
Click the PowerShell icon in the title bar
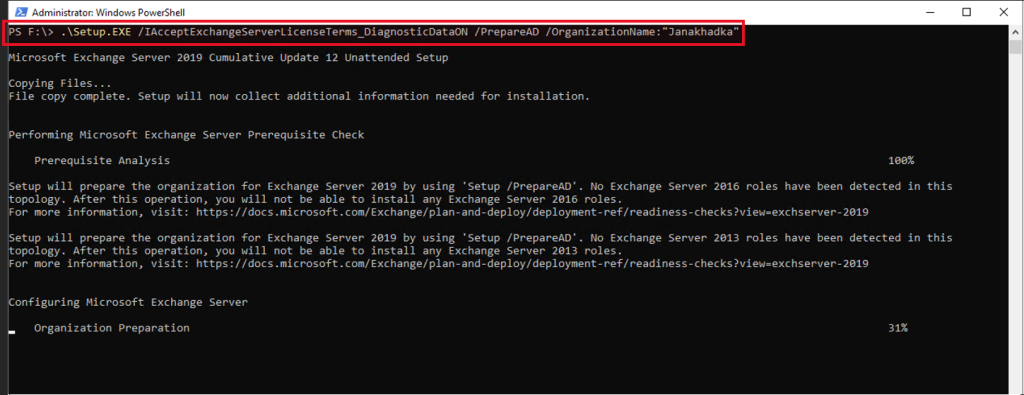click(x=21, y=12)
